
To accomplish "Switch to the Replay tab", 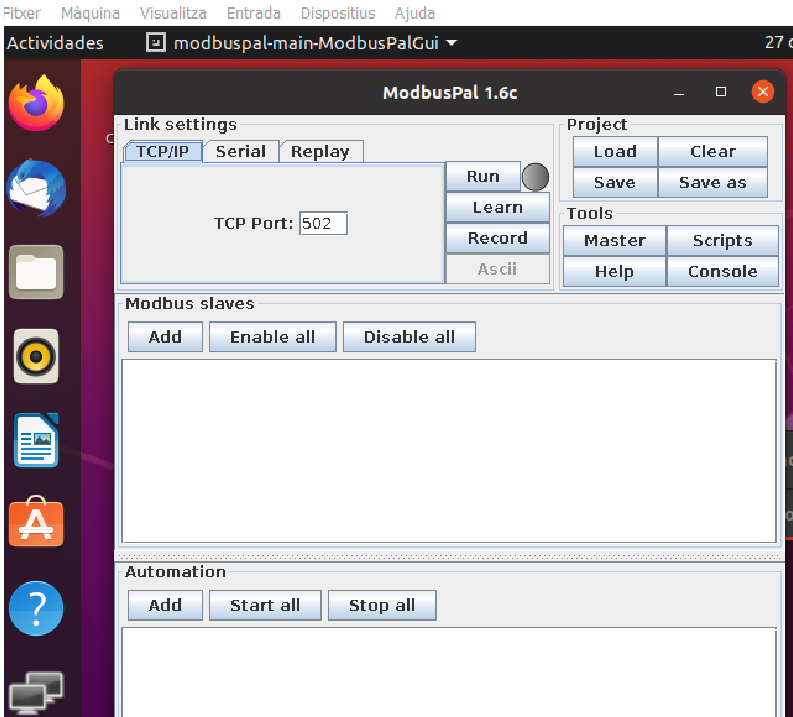I will tap(320, 152).
